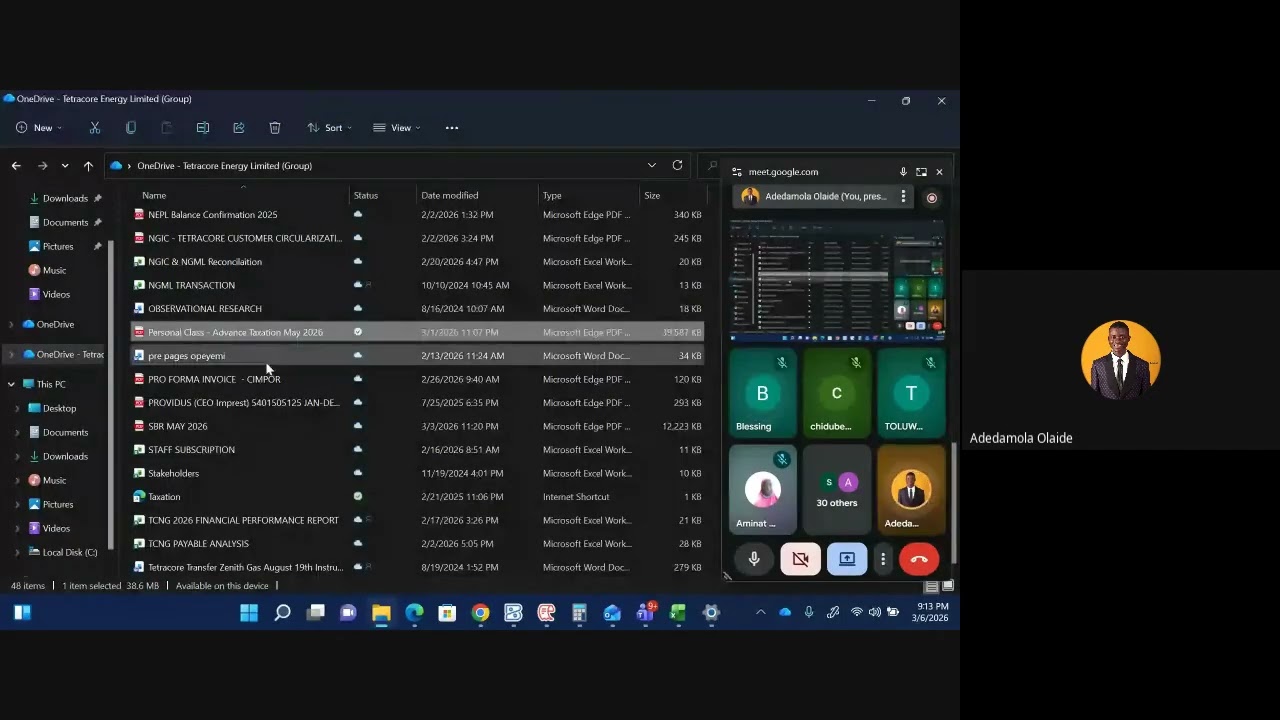Launch Microsoft Edge from taskbar
This screenshot has width=1280, height=720.
414,613
